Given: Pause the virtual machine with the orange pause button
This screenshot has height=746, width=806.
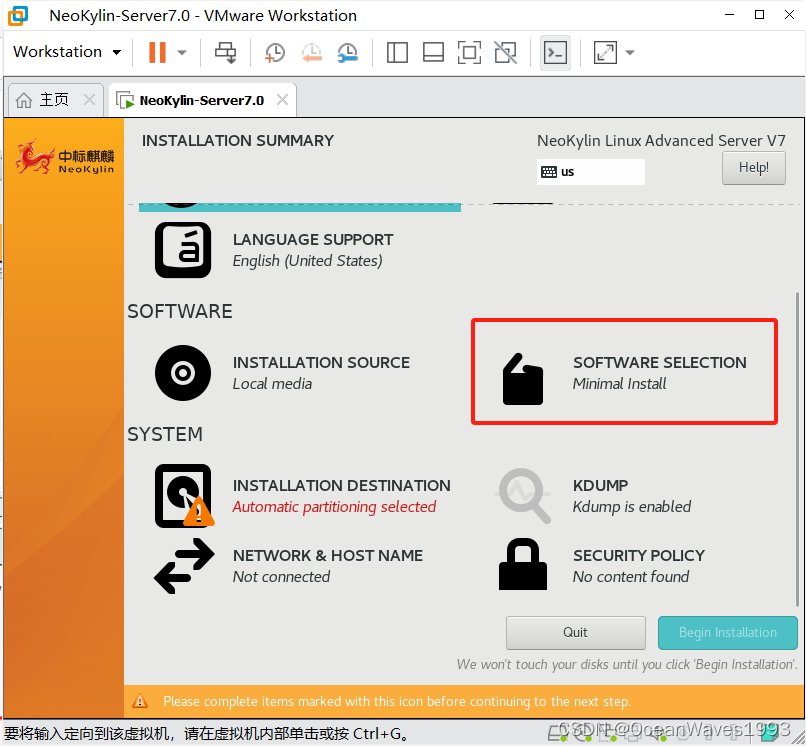Looking at the screenshot, I should click(x=157, y=52).
